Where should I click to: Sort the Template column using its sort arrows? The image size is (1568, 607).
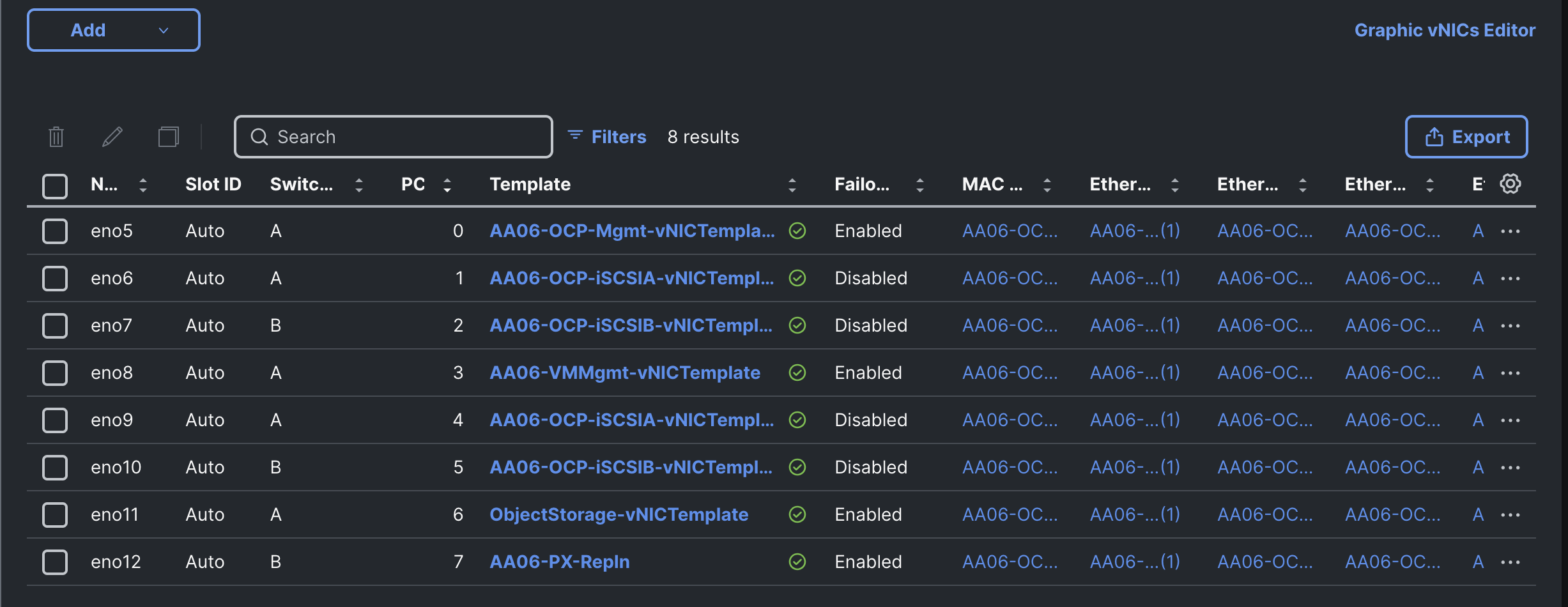(x=793, y=184)
